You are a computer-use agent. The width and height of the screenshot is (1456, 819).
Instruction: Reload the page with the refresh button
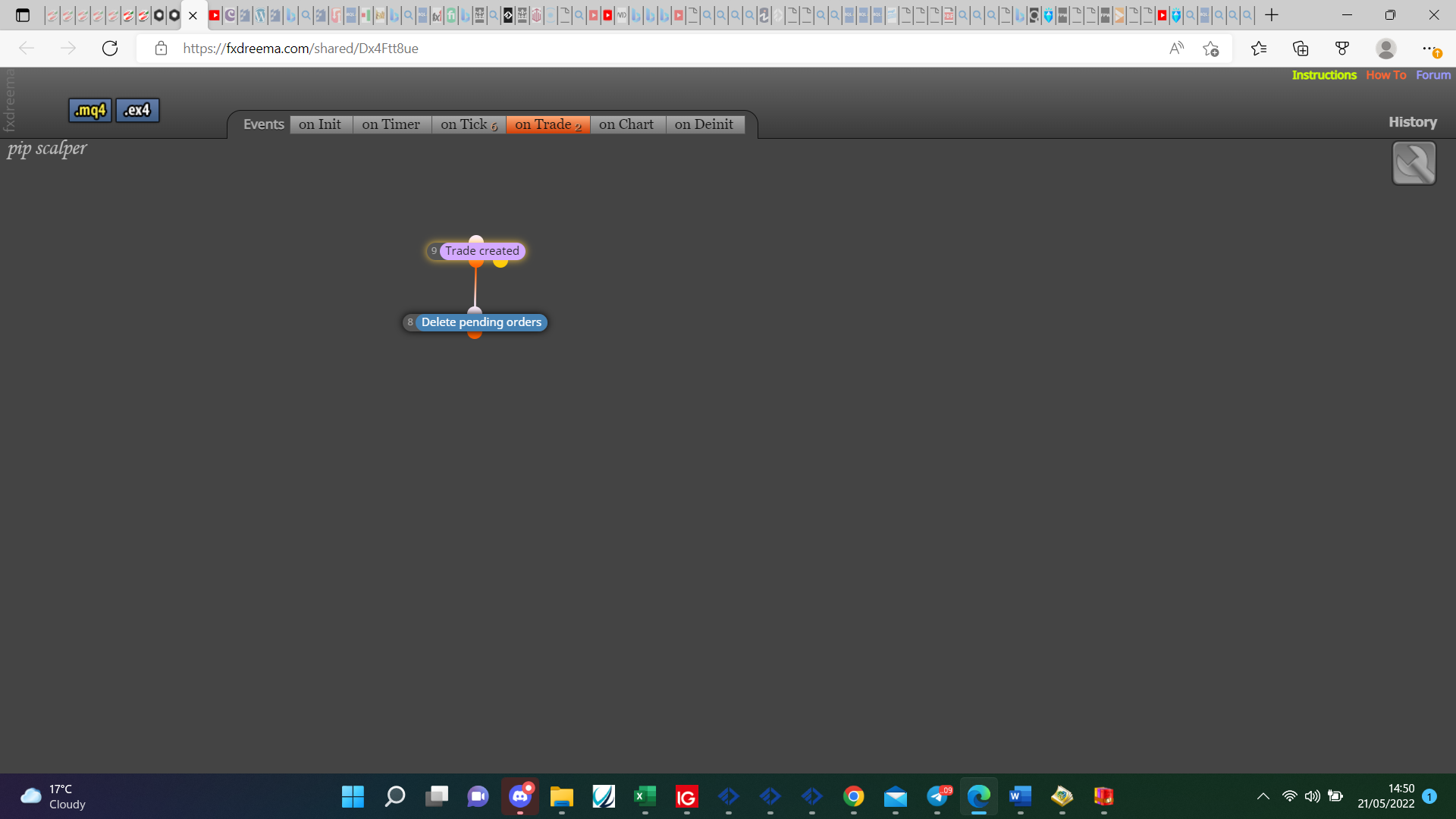(x=110, y=49)
